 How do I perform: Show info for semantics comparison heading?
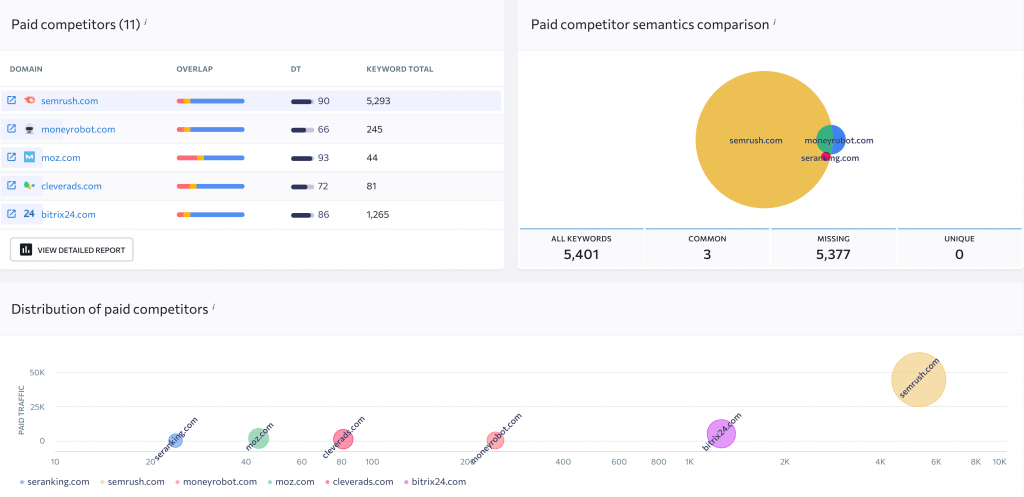click(x=775, y=22)
